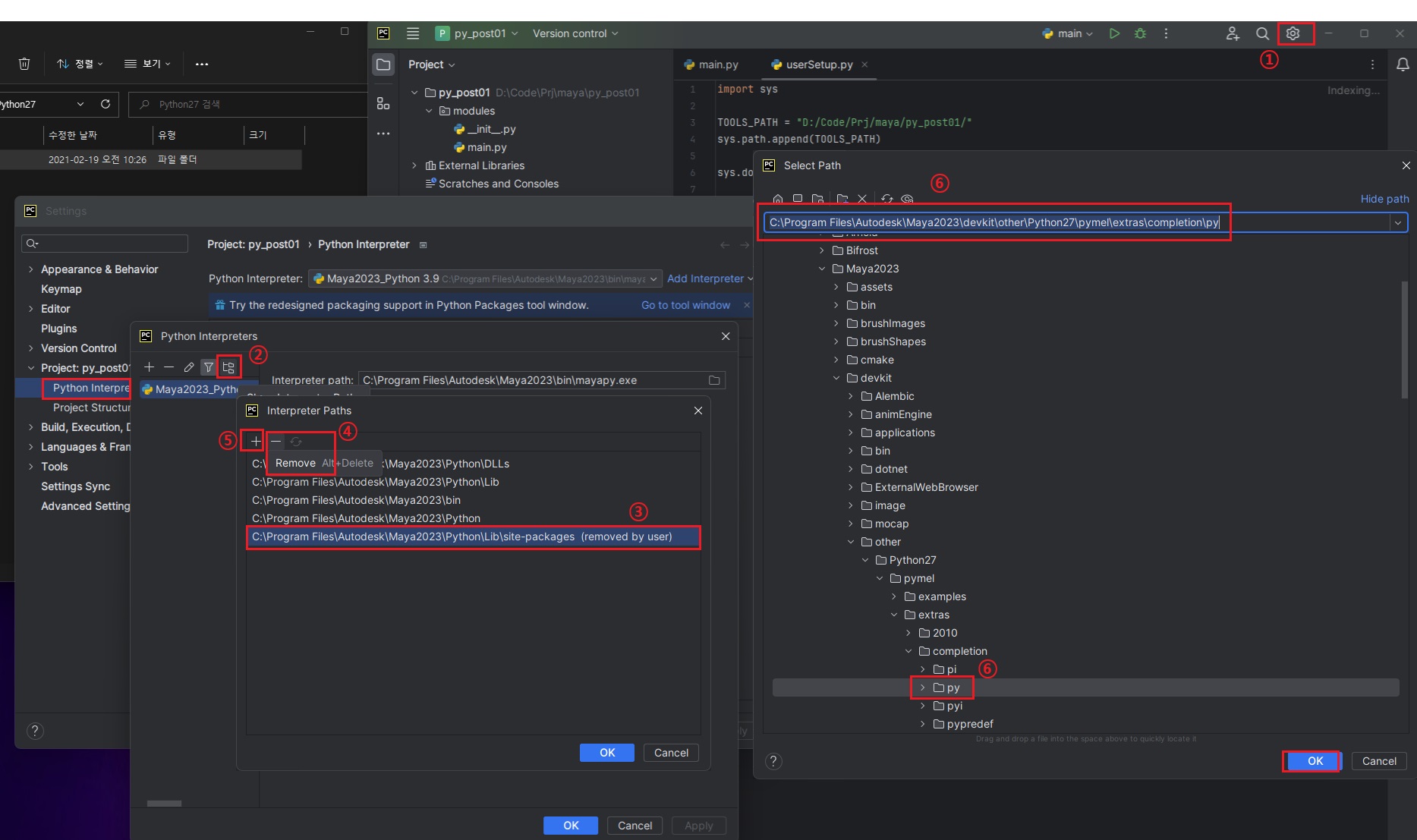Select the pypredef folder in tree
Image resolution: width=1417 pixels, height=840 pixels.
click(962, 724)
